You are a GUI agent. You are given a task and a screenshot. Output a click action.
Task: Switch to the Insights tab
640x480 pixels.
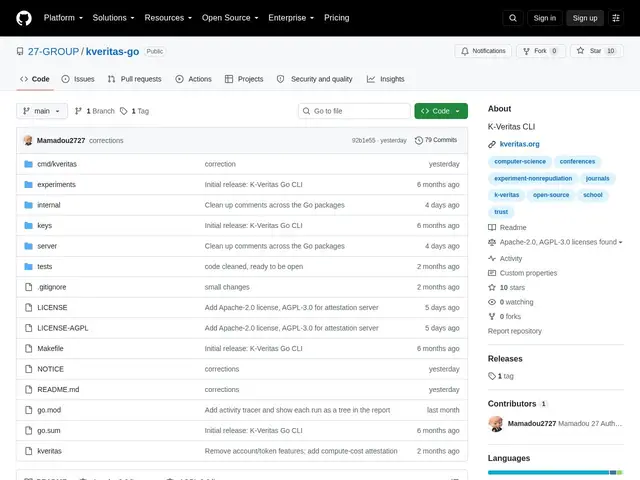click(385, 79)
